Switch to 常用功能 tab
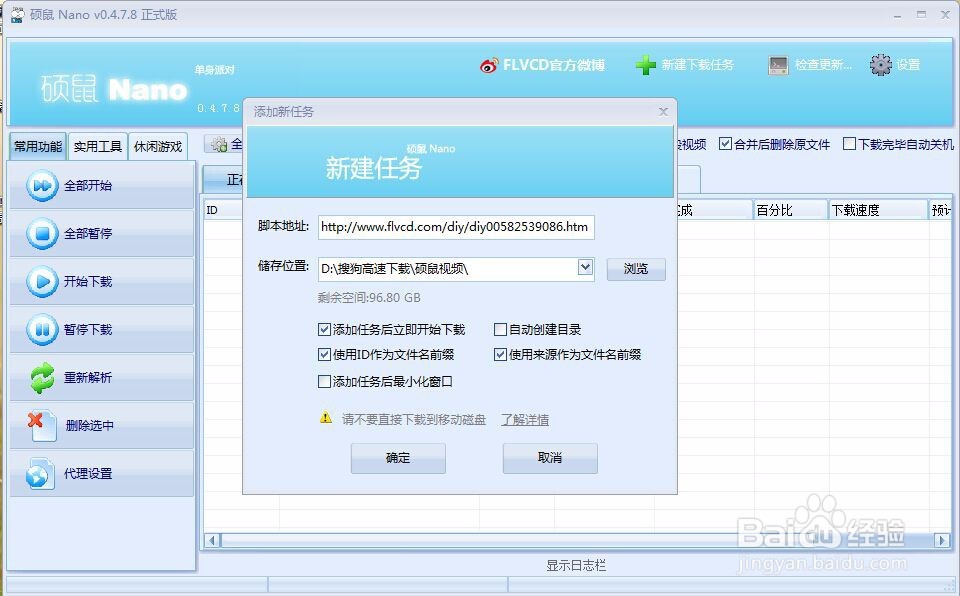 [38, 146]
